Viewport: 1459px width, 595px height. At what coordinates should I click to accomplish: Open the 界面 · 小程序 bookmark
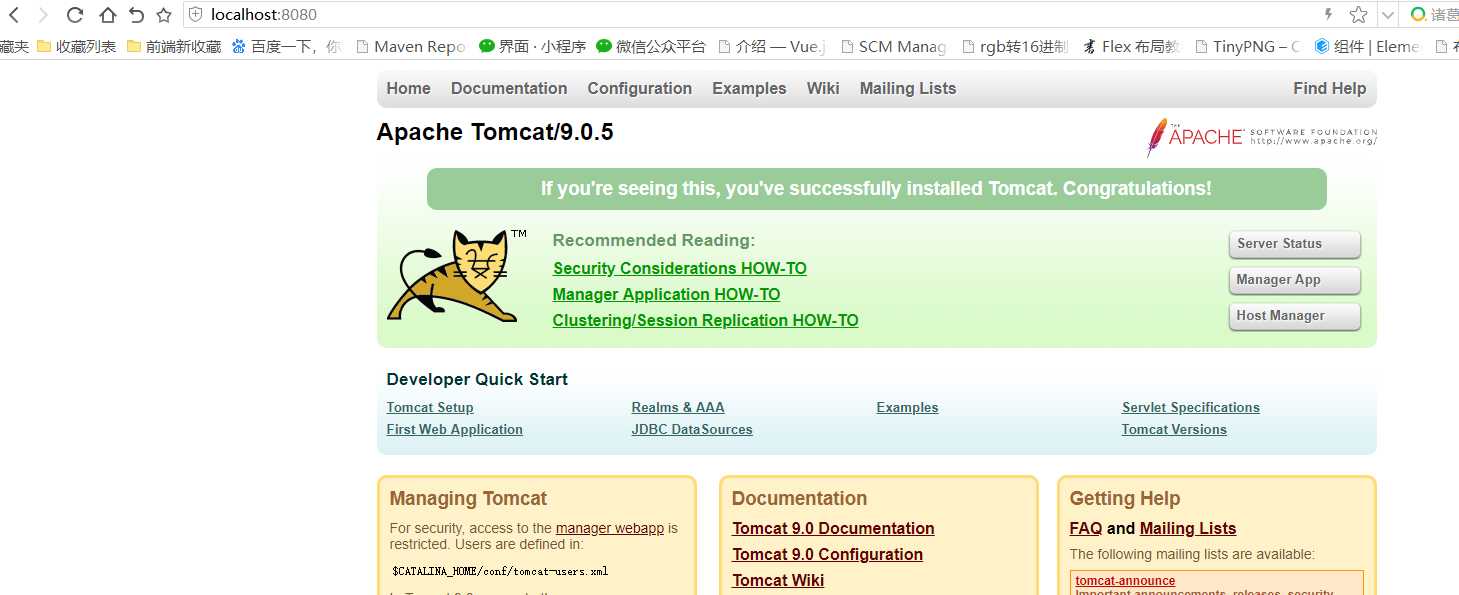coord(533,46)
